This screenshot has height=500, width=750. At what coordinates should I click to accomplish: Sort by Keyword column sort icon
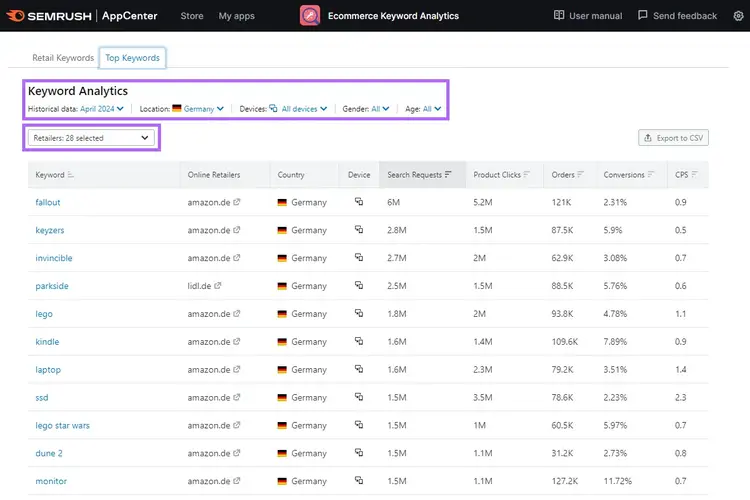click(70, 175)
